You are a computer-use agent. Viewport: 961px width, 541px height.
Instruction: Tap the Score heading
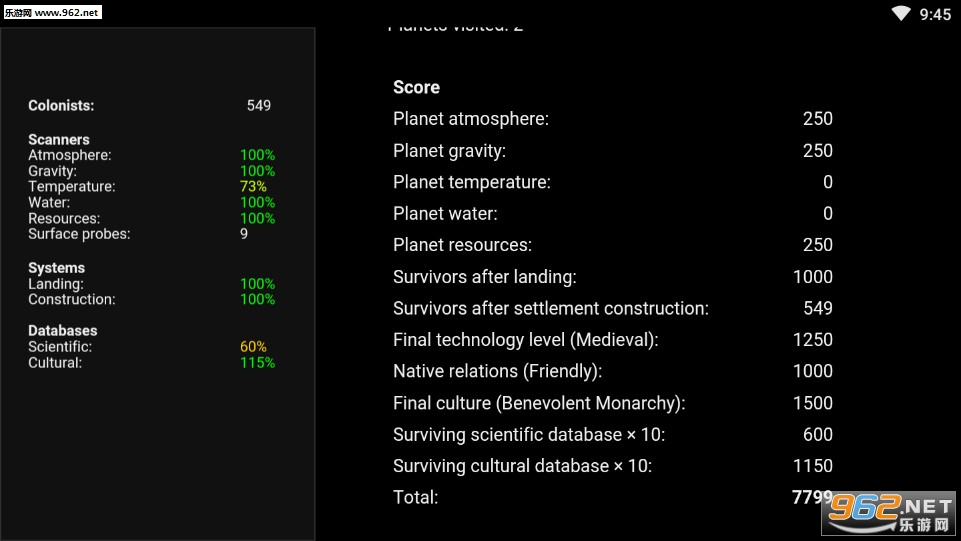point(416,87)
